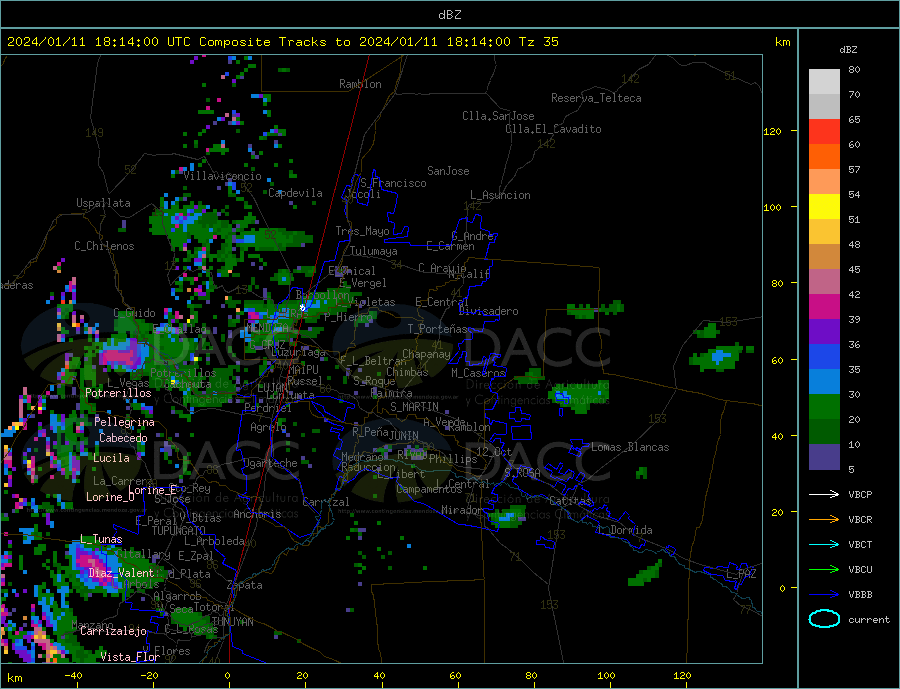Click the 'VBCT' legend label
The height and width of the screenshot is (689, 900).
pyautogui.click(x=860, y=544)
